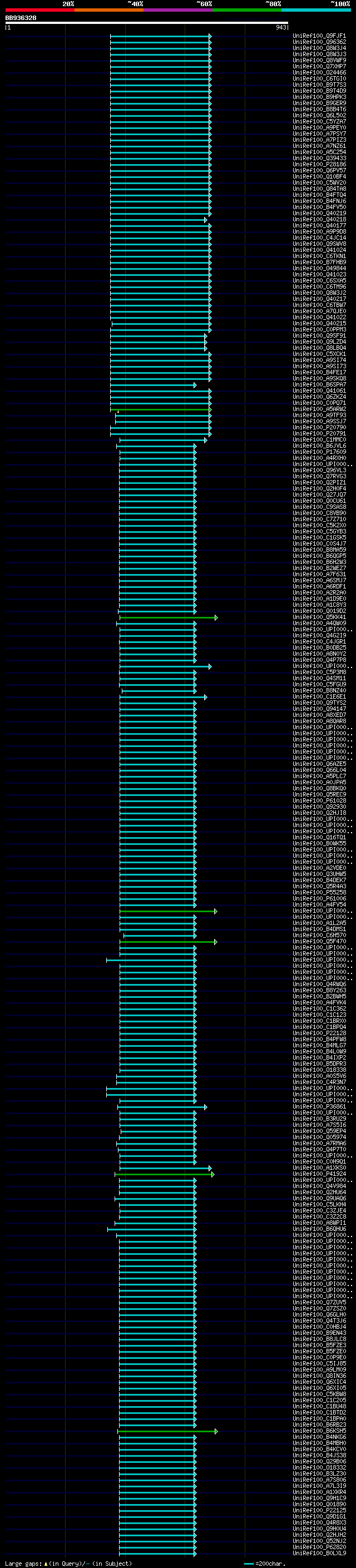Viewport: 356px width, 1568px height.
Task: Click label UniRef100_B4FV50
Action: 319,207
